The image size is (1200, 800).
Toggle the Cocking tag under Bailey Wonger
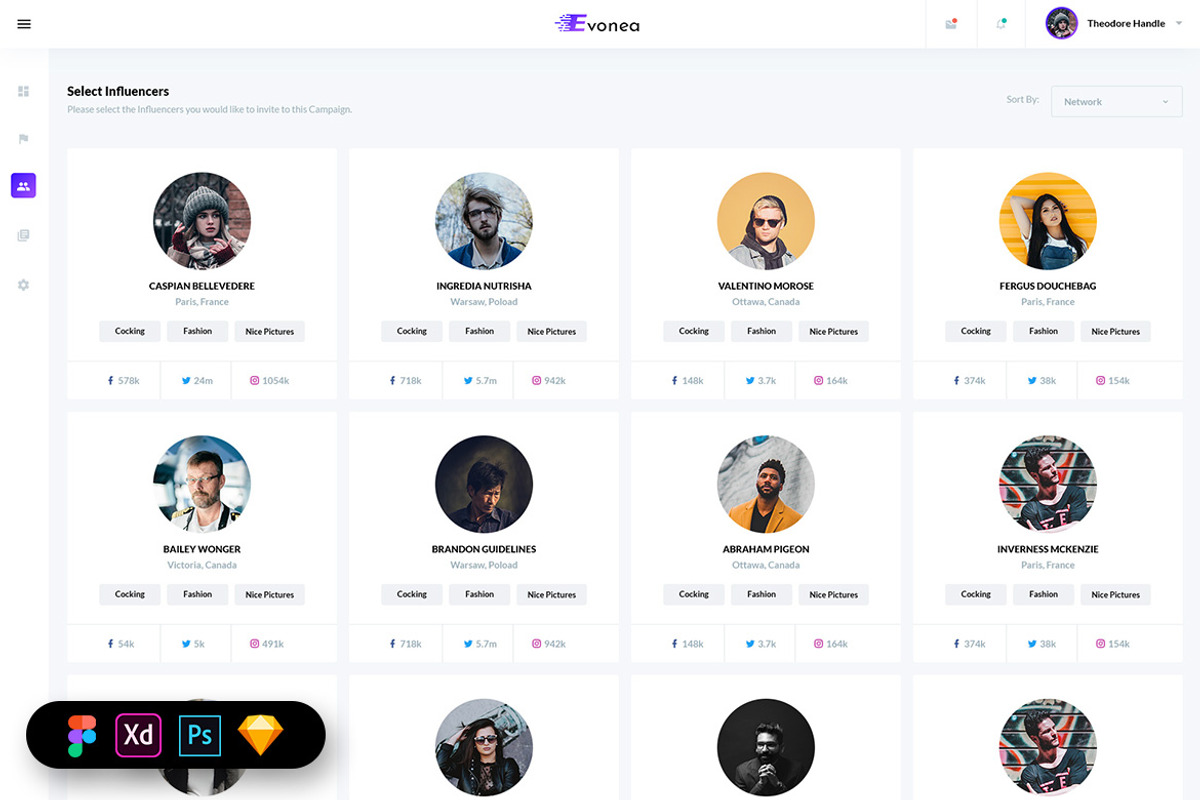pos(129,594)
